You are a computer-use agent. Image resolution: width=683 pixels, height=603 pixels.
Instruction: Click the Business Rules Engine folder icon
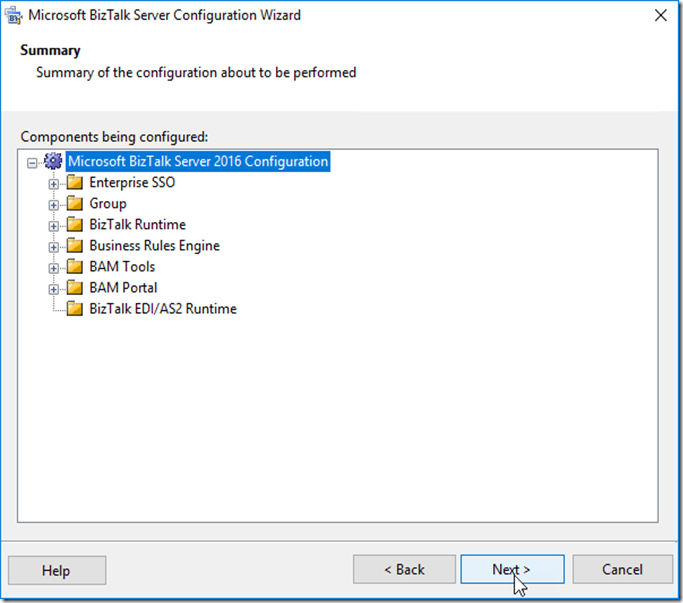[x=74, y=245]
